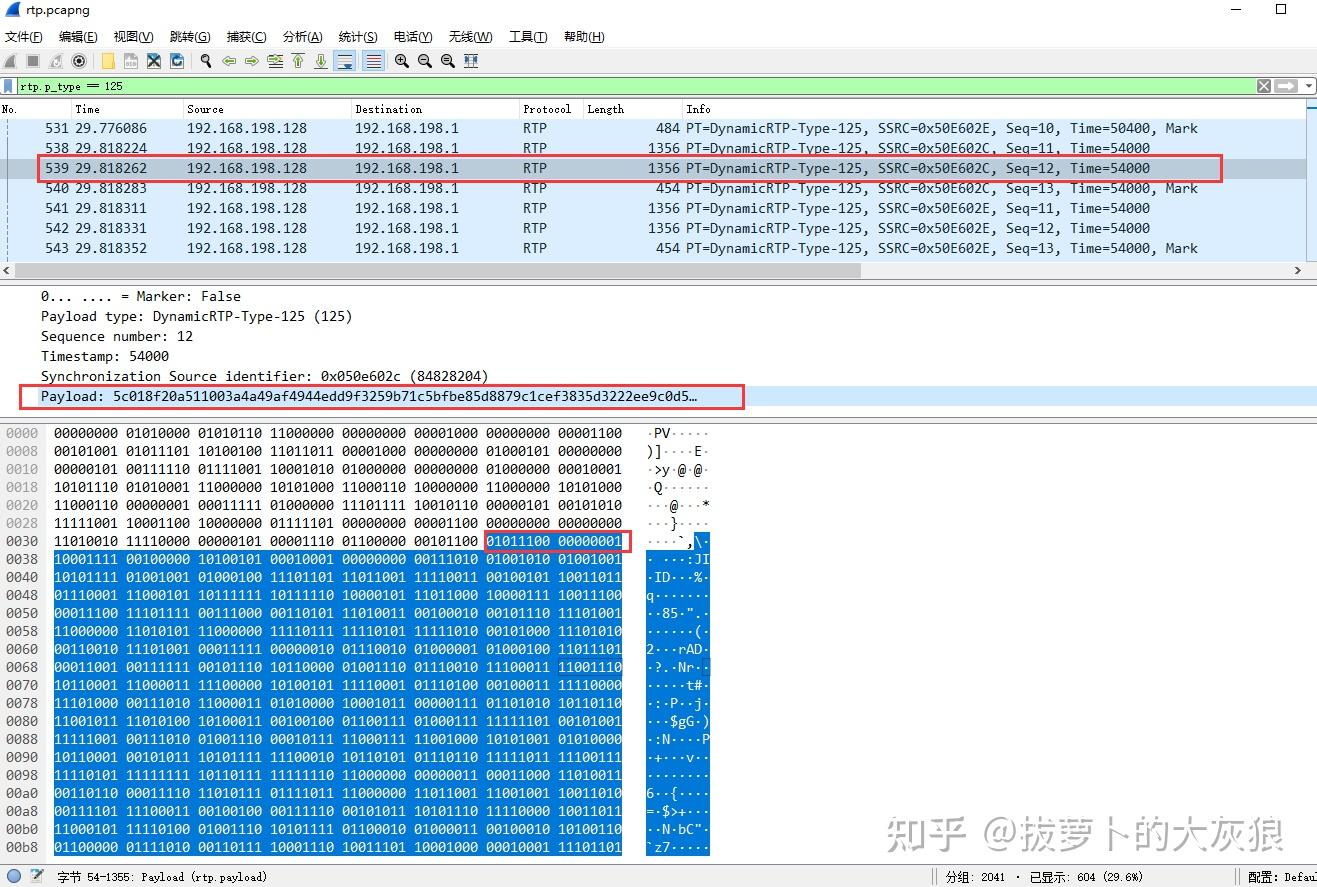Click the stop capture icon

(x=32, y=61)
